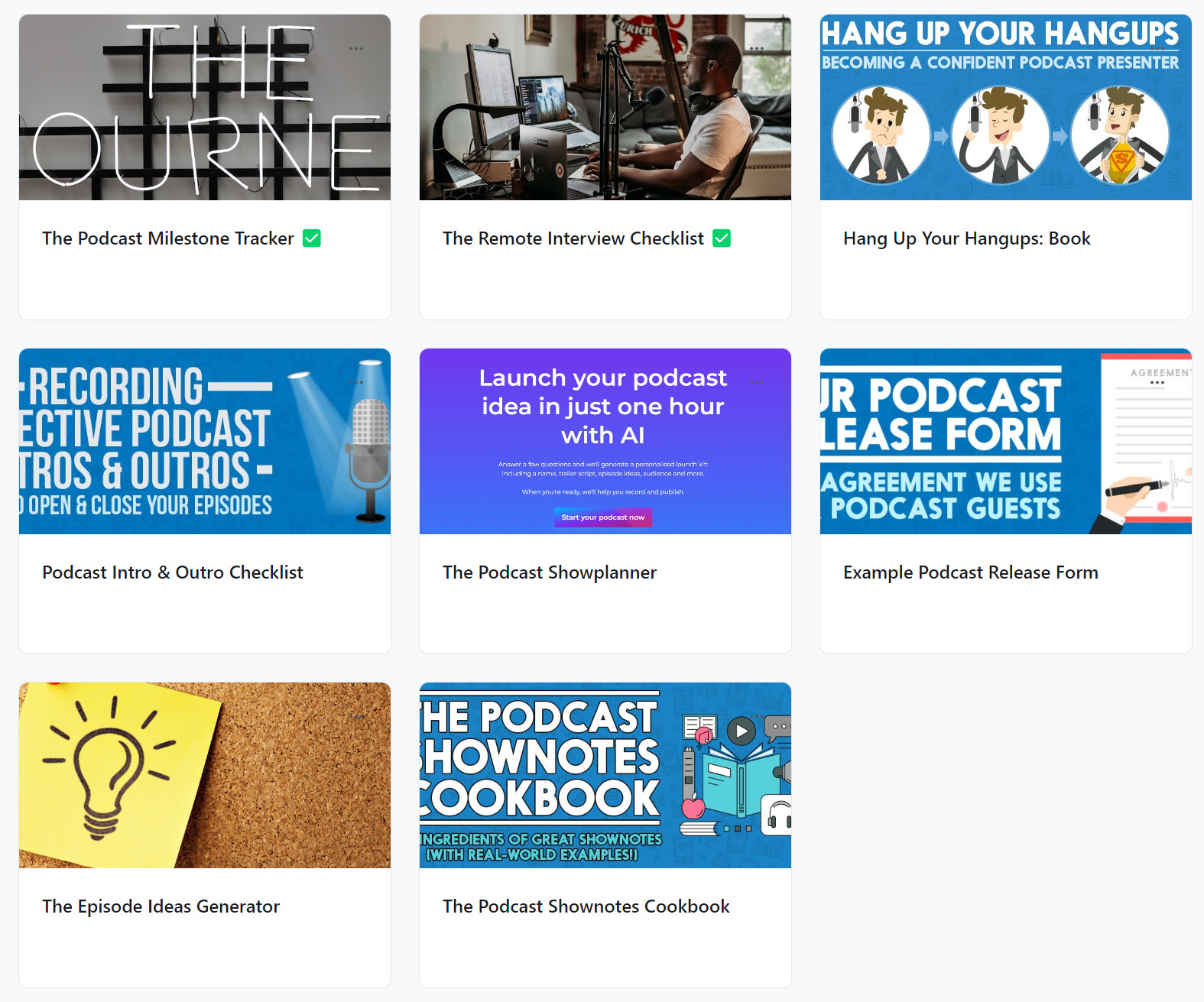Select the Podcast Intro & Outro Checklist title
This screenshot has height=1002, width=1204.
click(172, 572)
